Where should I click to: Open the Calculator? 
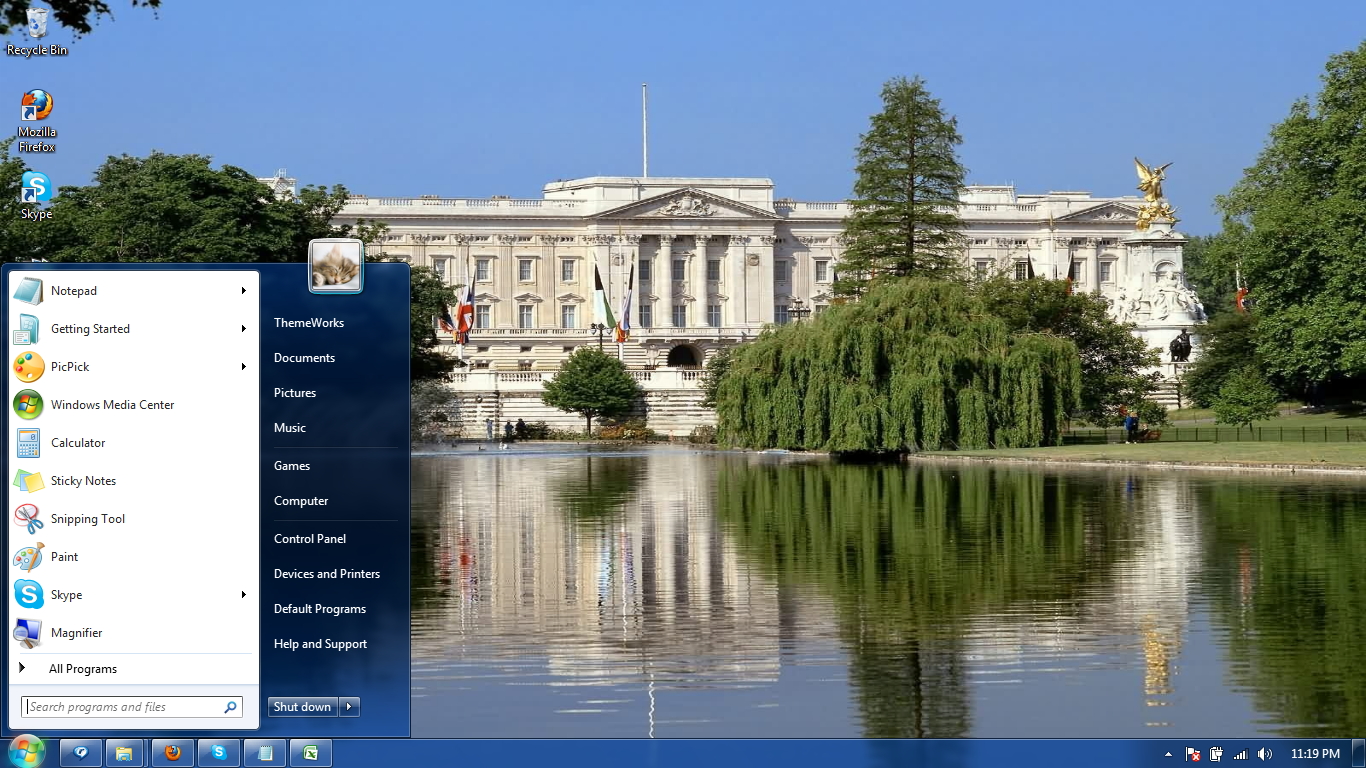(x=77, y=443)
